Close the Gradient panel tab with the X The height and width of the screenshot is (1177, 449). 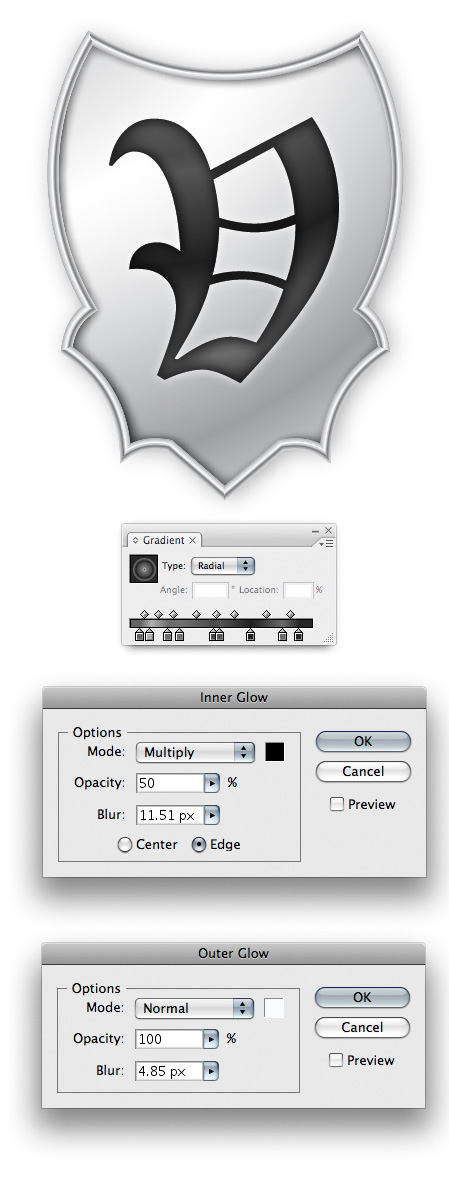tap(192, 540)
